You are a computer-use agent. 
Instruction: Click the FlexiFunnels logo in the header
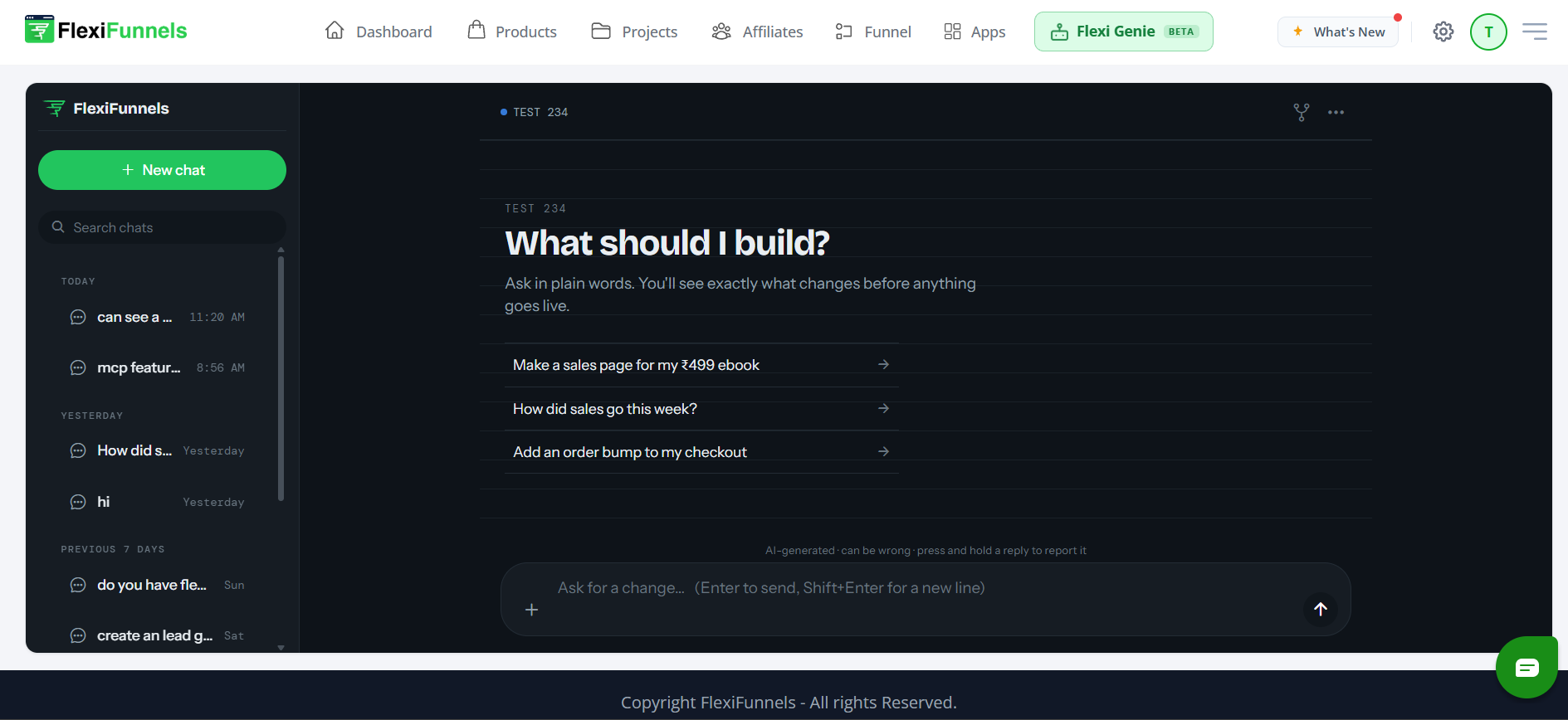pos(106,31)
